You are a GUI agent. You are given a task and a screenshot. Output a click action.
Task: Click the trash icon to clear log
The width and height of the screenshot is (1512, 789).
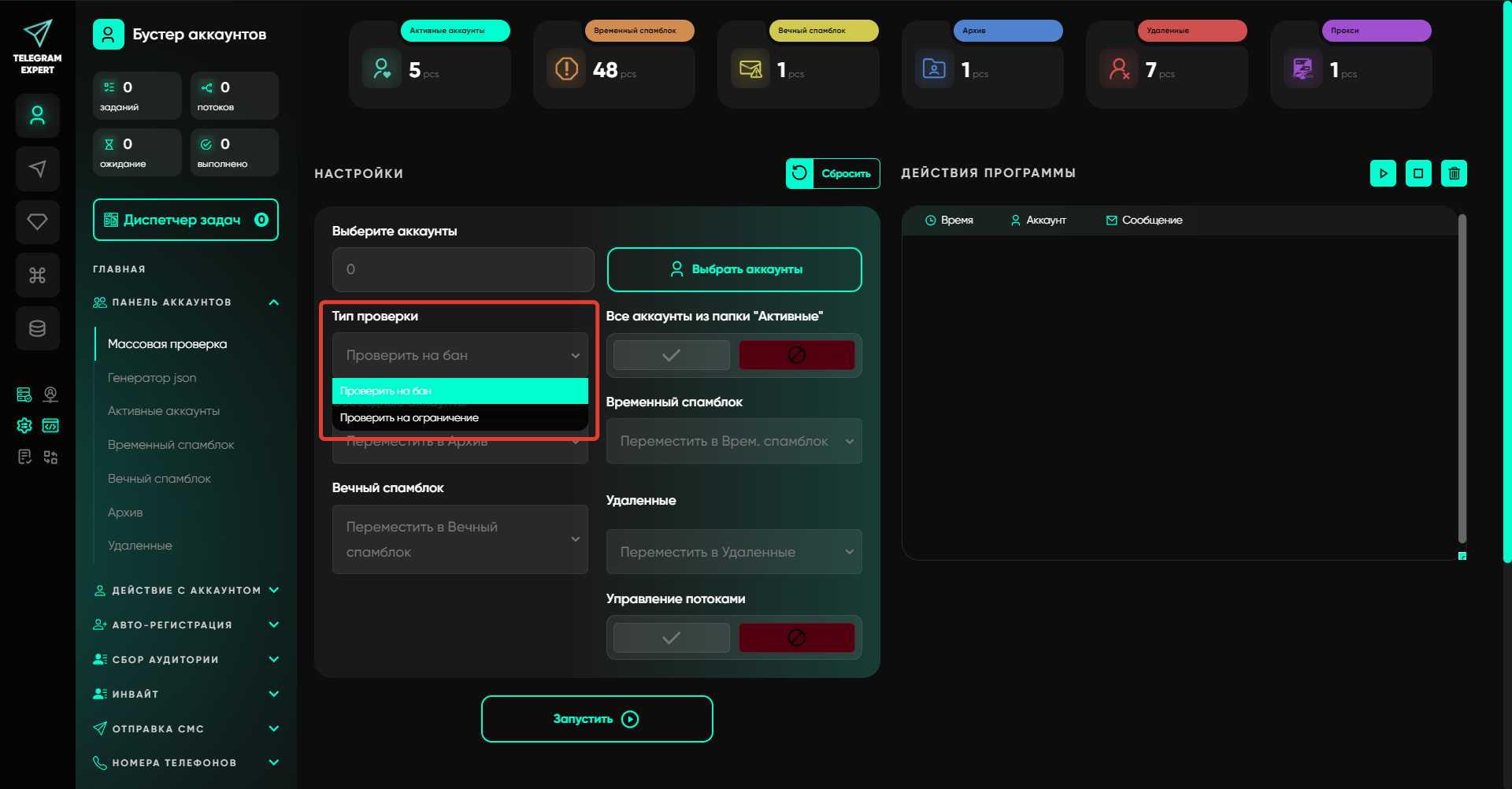tap(1454, 173)
